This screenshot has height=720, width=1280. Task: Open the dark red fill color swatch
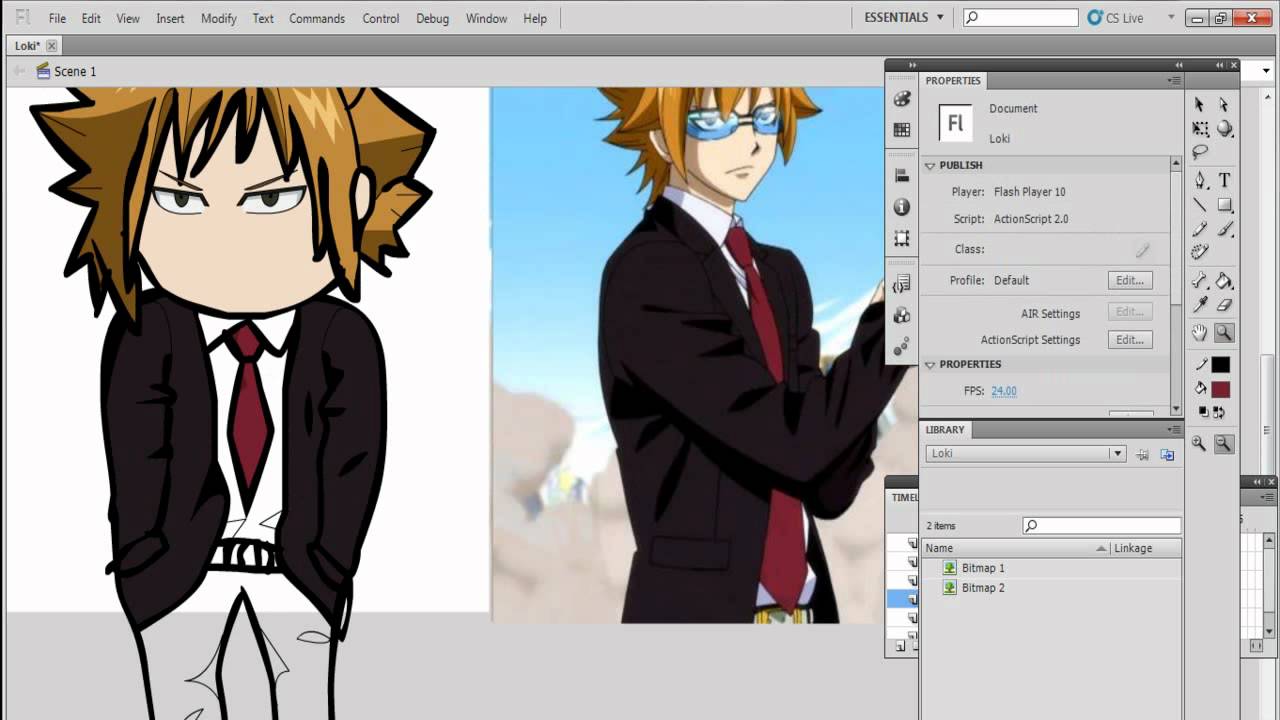(x=1220, y=389)
